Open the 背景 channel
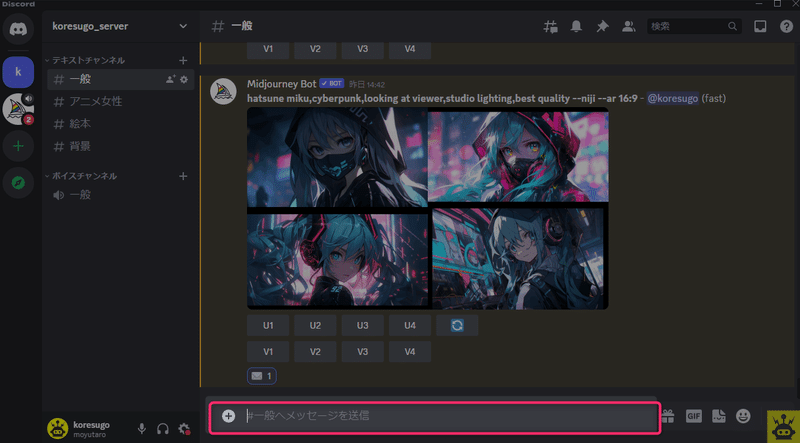The width and height of the screenshot is (800, 443). tap(120, 146)
